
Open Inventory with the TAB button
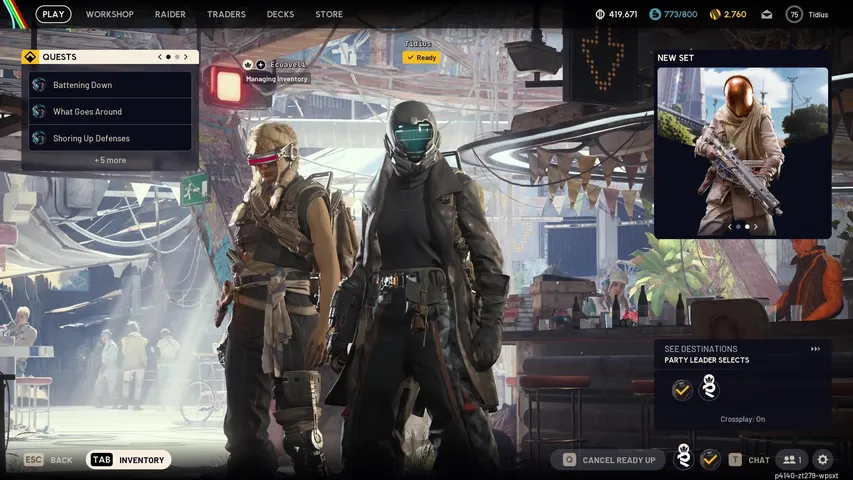128,460
